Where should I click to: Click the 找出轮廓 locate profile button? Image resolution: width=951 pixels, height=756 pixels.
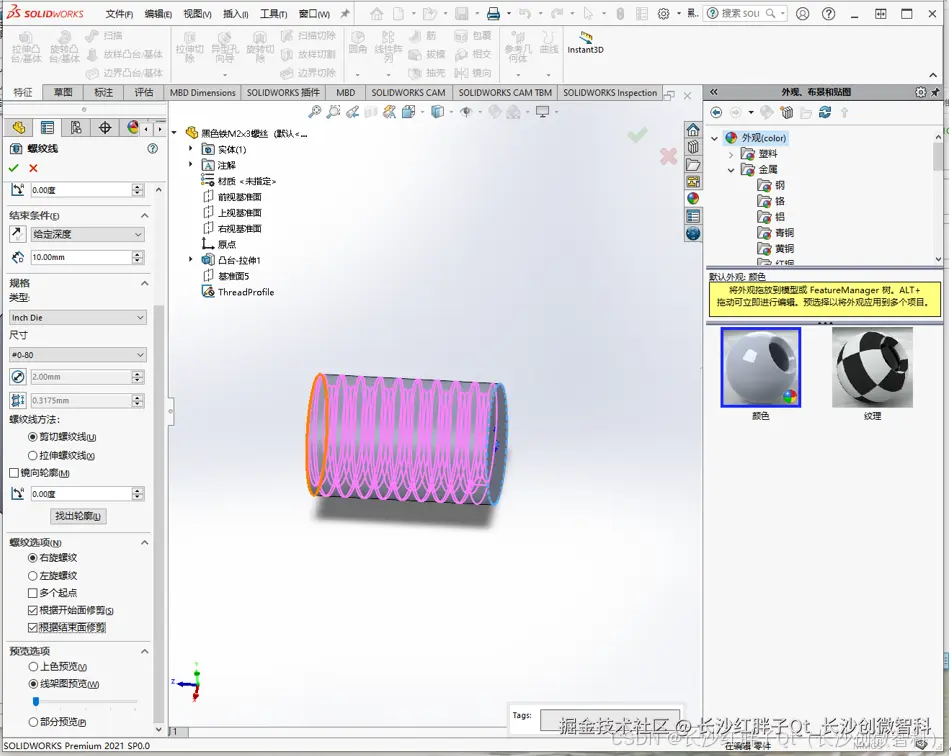click(x=78, y=516)
